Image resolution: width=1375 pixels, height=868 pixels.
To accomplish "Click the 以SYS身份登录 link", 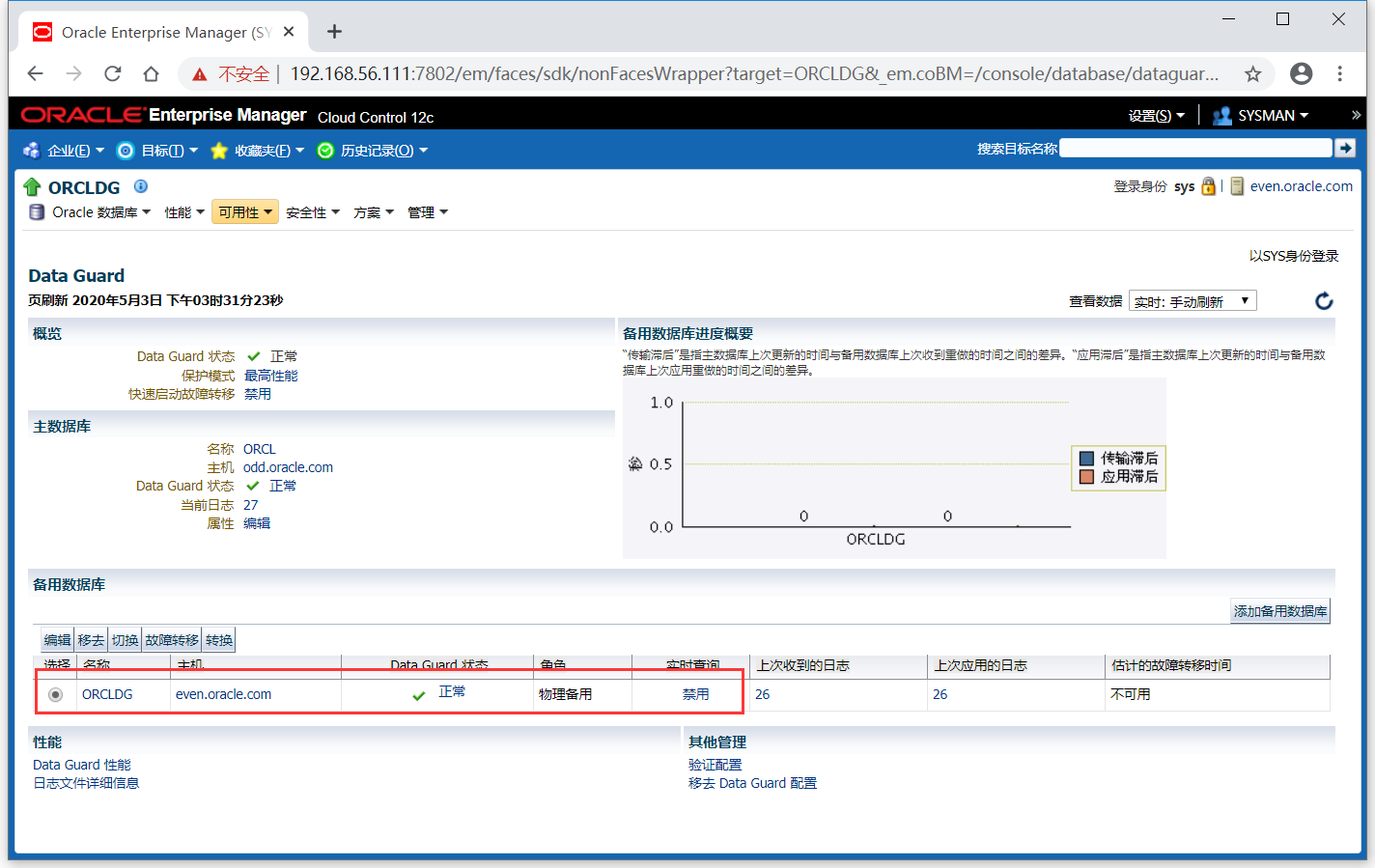I will [1294, 256].
